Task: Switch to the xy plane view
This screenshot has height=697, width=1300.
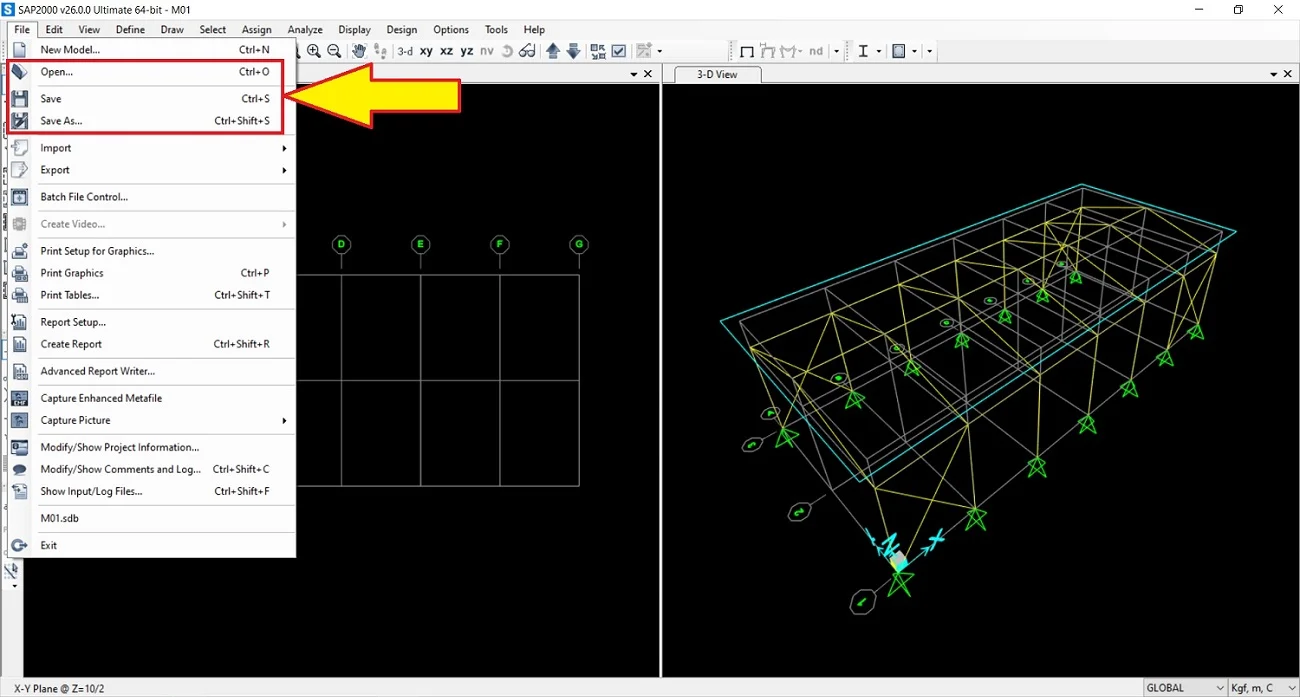Action: click(x=426, y=51)
